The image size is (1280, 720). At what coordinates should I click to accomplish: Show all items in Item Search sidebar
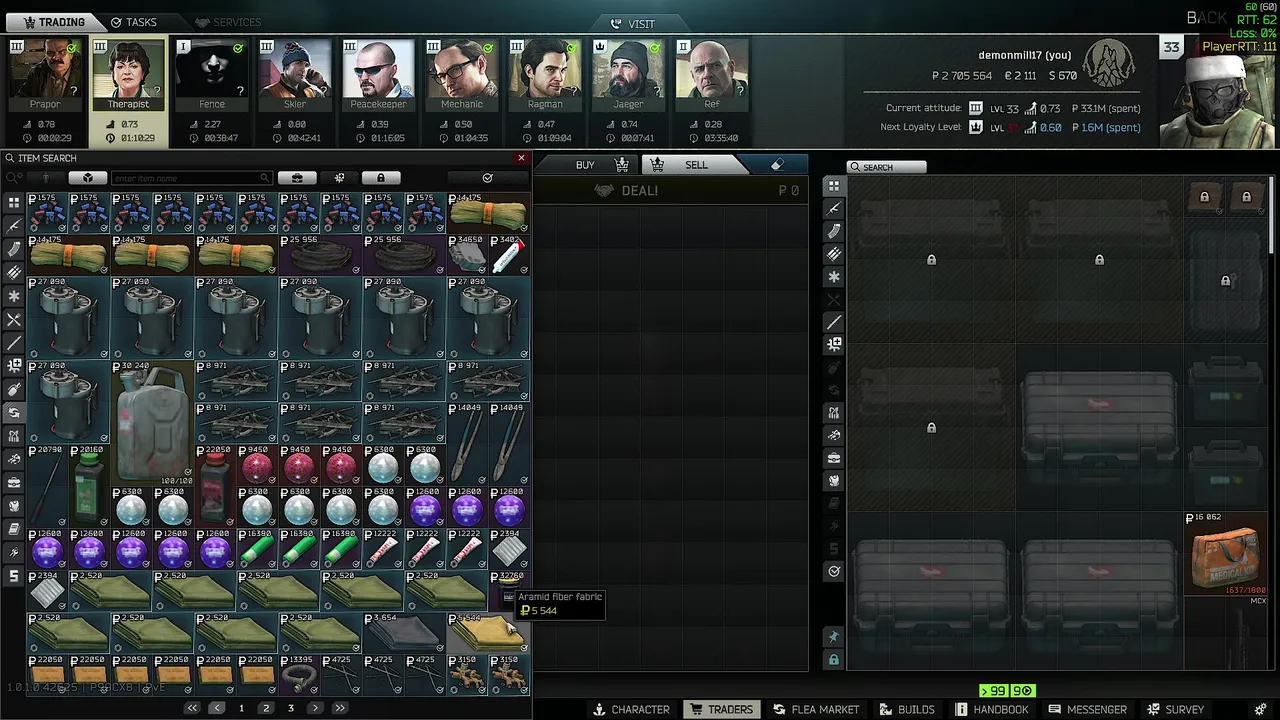[14, 202]
